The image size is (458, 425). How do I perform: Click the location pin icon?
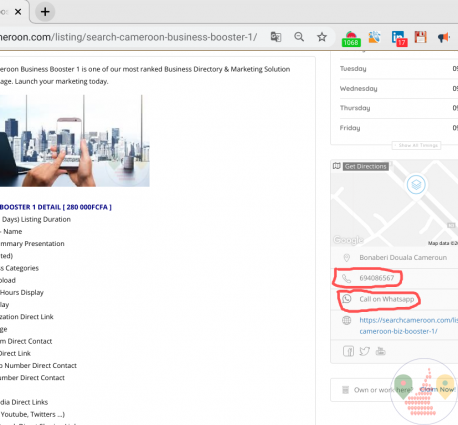[x=347, y=258]
